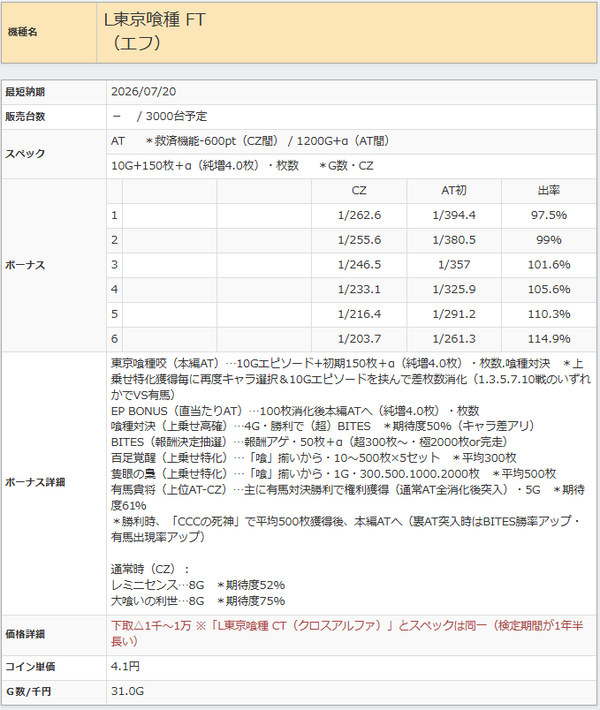The height and width of the screenshot is (710, 600).
Task: Click the red 価格詳細 note text
Action: point(347,633)
